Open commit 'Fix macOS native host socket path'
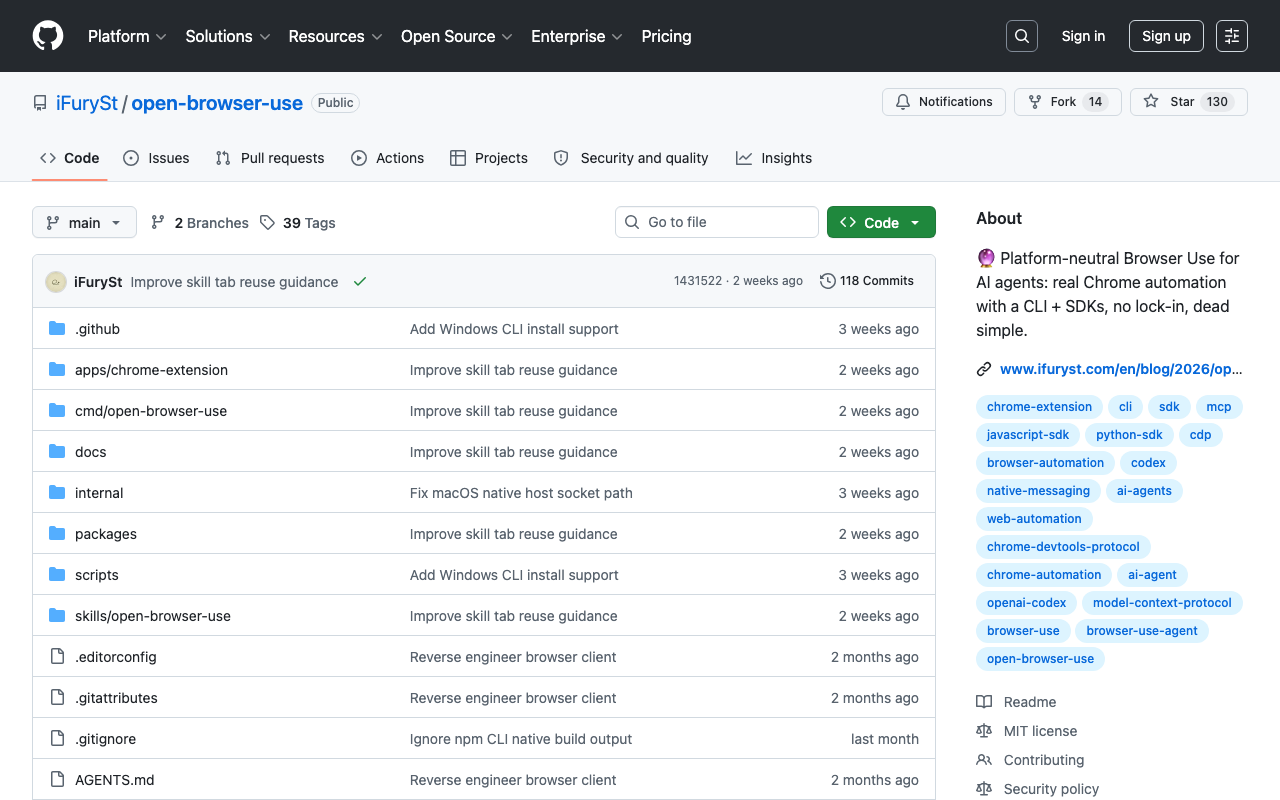 click(521, 493)
